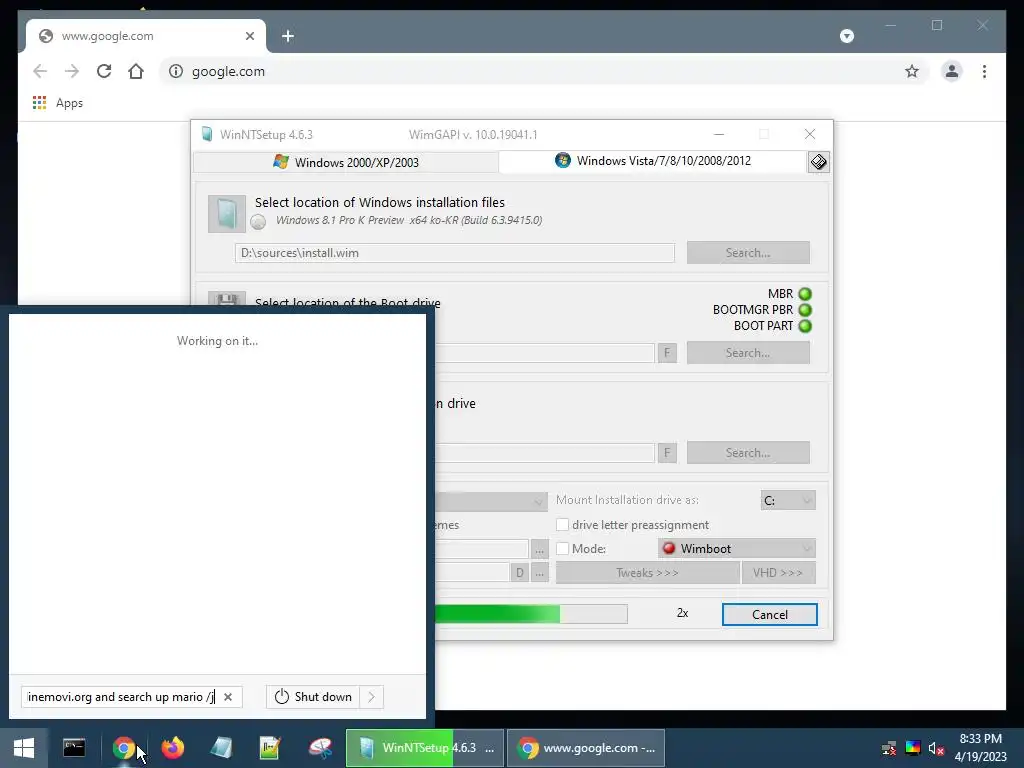
Task: Go to Chrome home page icon
Action: pyautogui.click(x=136, y=71)
